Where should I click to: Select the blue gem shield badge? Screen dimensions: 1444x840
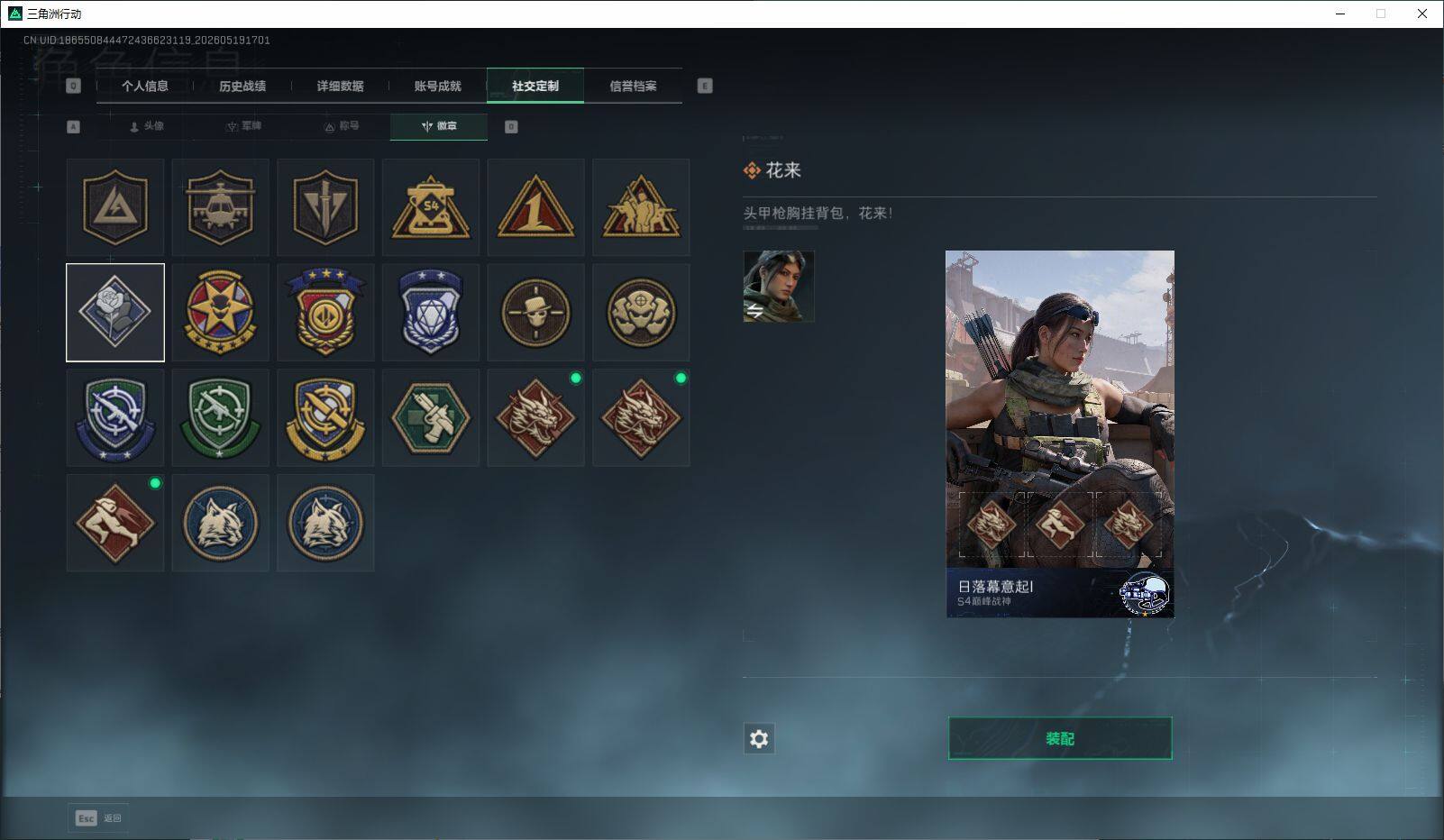[x=431, y=313]
